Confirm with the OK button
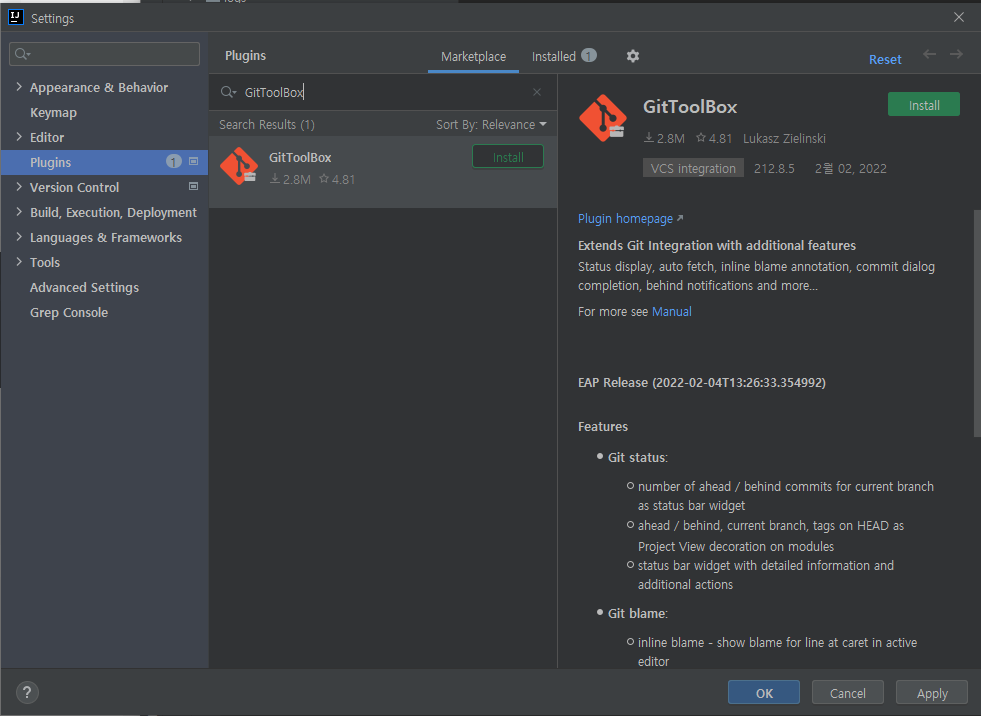 pyautogui.click(x=764, y=693)
